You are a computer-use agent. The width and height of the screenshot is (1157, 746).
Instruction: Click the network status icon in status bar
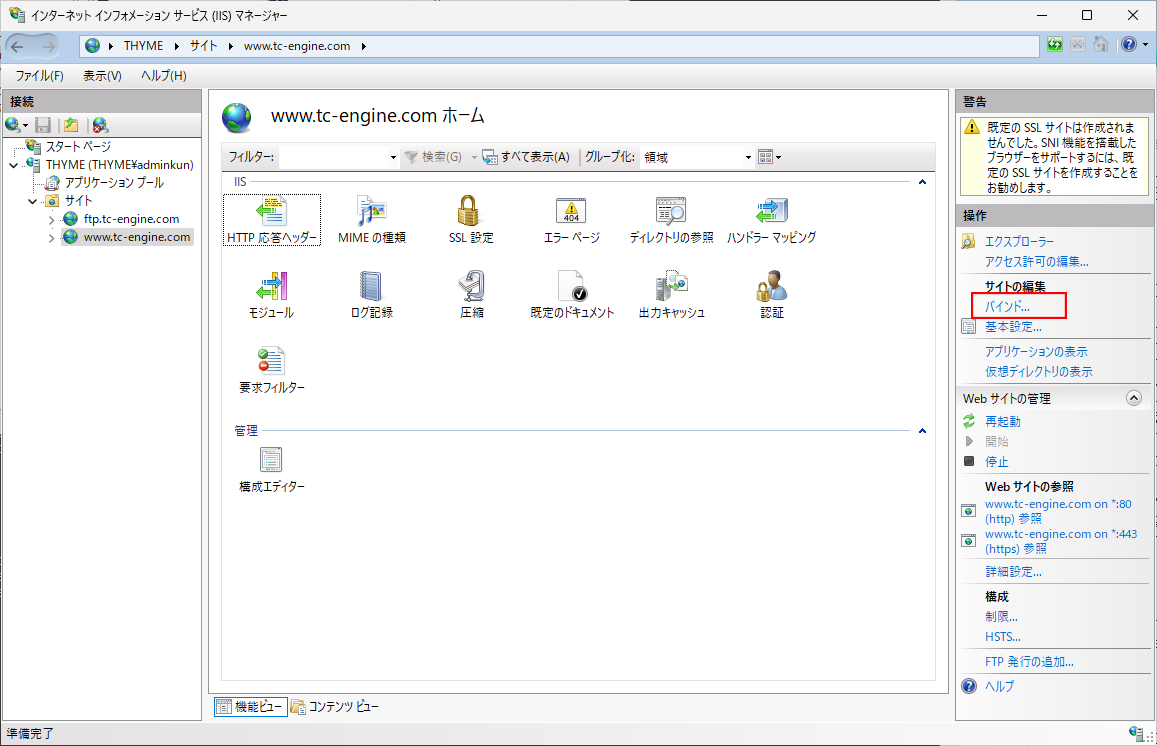tap(1136, 733)
